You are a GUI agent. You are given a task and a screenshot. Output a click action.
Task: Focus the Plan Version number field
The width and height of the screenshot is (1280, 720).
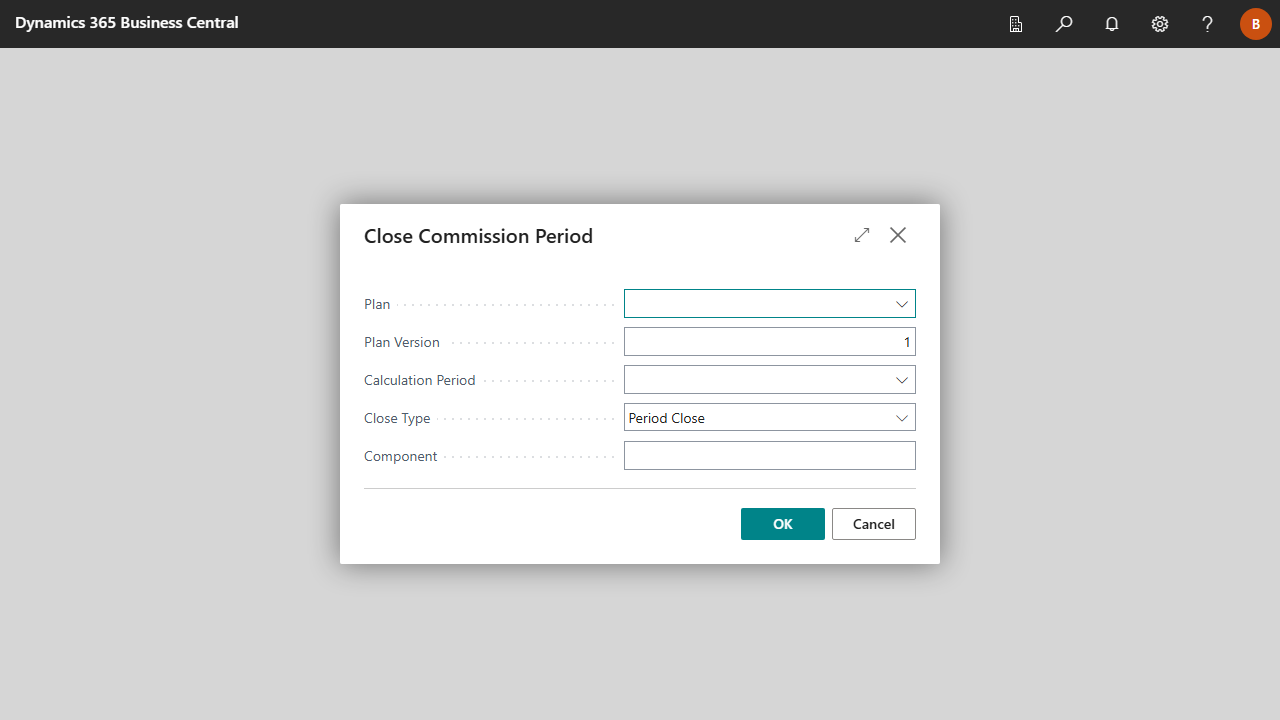point(770,342)
